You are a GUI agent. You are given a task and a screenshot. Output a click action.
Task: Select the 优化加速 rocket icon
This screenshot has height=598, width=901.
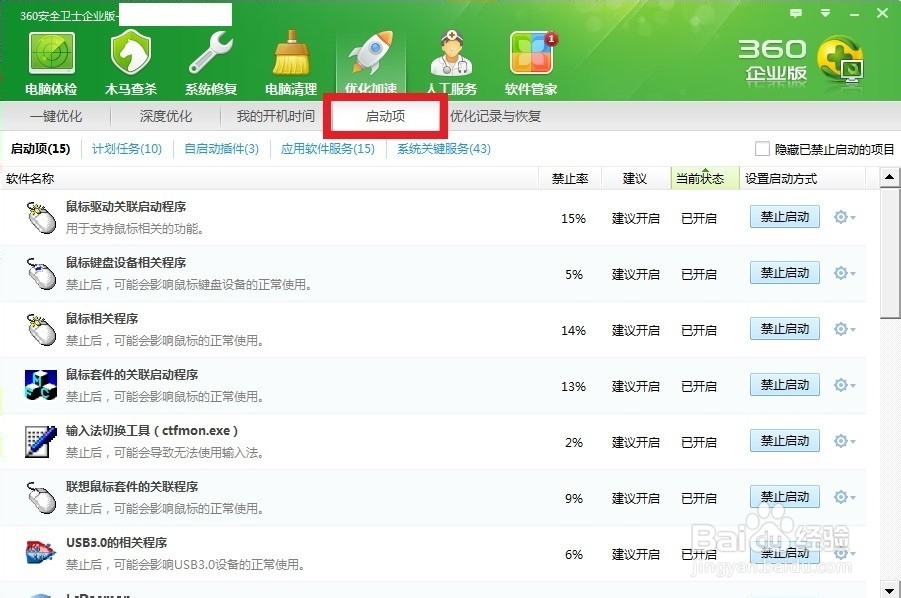click(370, 55)
